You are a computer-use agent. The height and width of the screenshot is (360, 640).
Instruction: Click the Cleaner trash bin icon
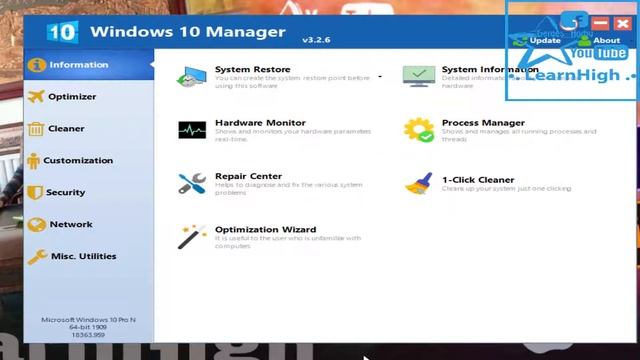pyautogui.click(x=36, y=129)
